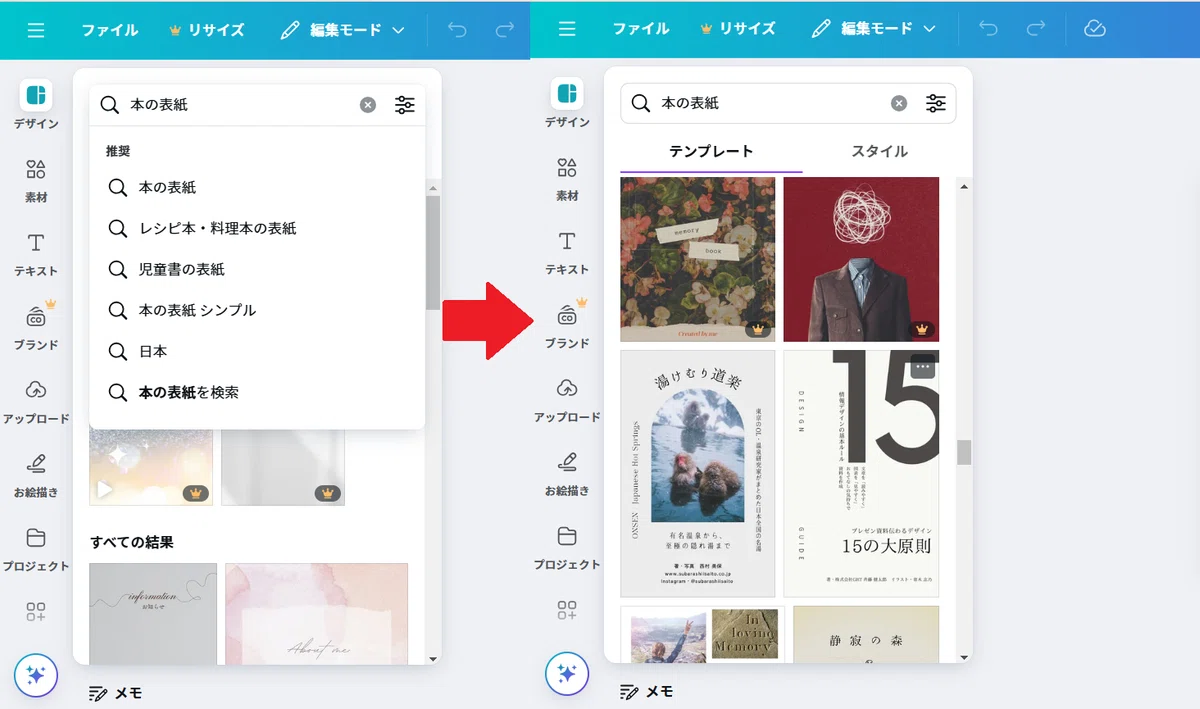Viewport: 1200px width, 709px height.
Task: Open 15の大原則 template
Action: click(x=861, y=473)
